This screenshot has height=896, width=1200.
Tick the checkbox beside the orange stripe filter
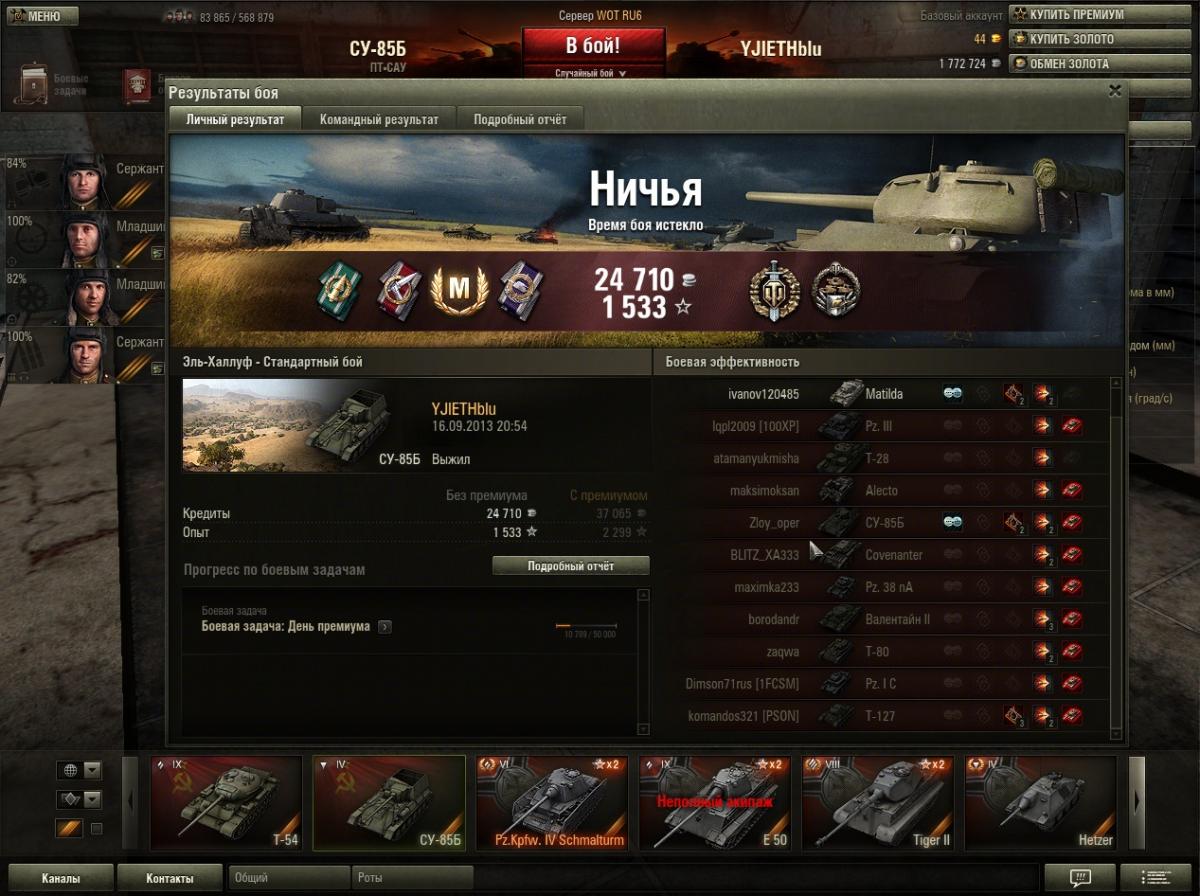pos(97,828)
